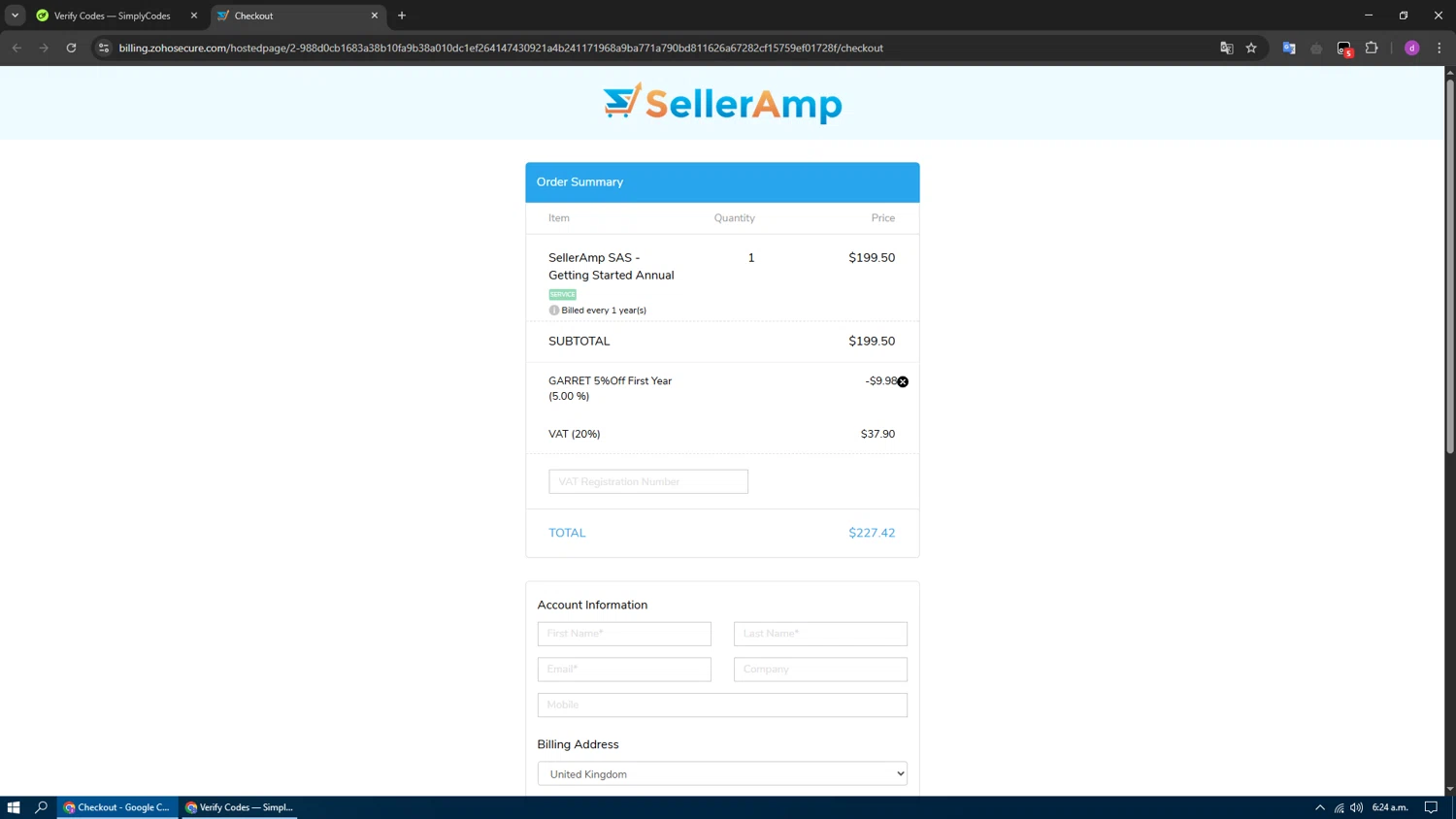Click the SellerAmp SAS - Getting Started Annual item
The height and width of the screenshot is (819, 1456).
coord(612,267)
